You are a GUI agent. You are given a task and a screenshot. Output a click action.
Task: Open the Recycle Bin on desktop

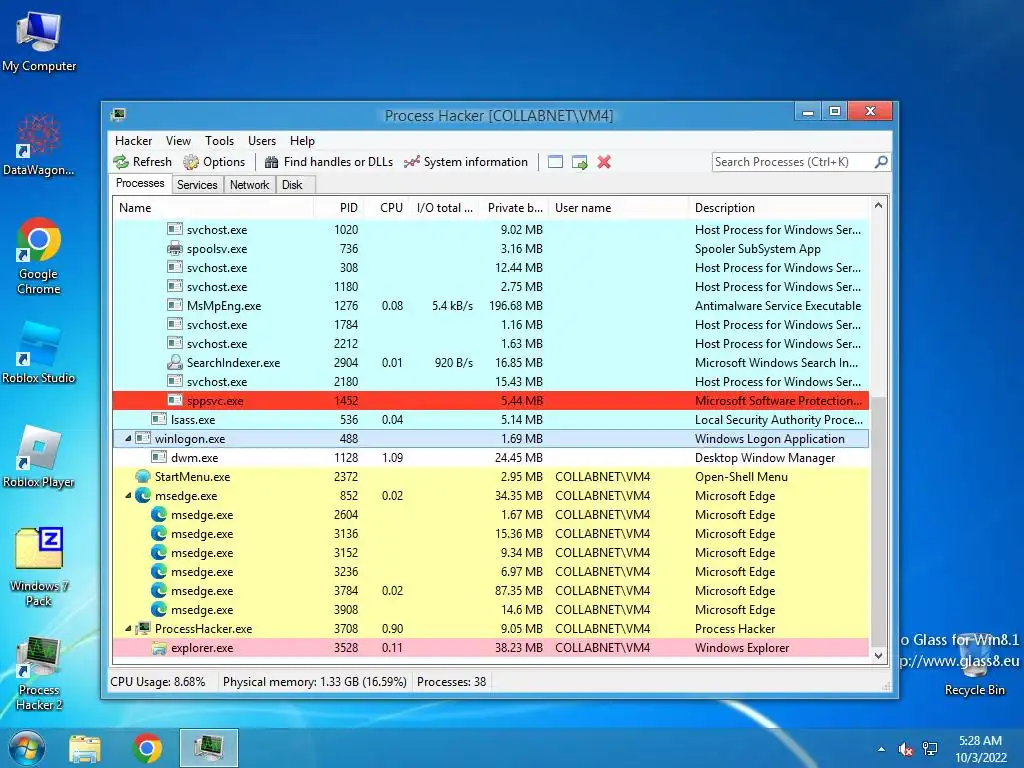pos(974,666)
